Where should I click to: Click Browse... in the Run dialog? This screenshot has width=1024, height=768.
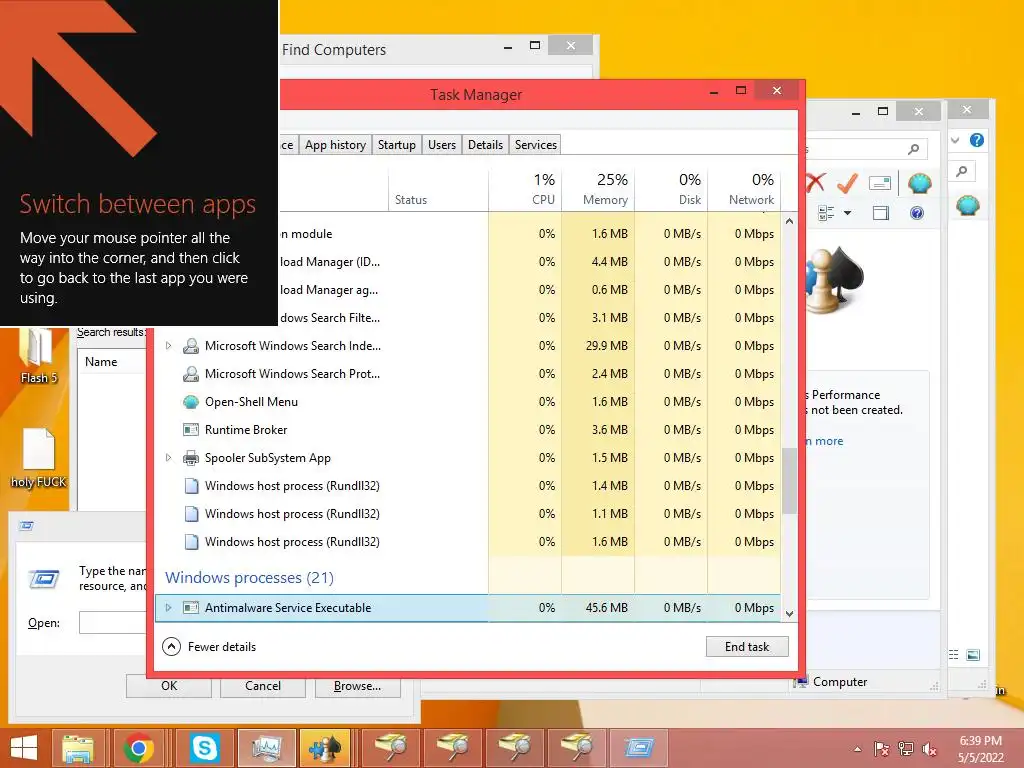pos(357,686)
